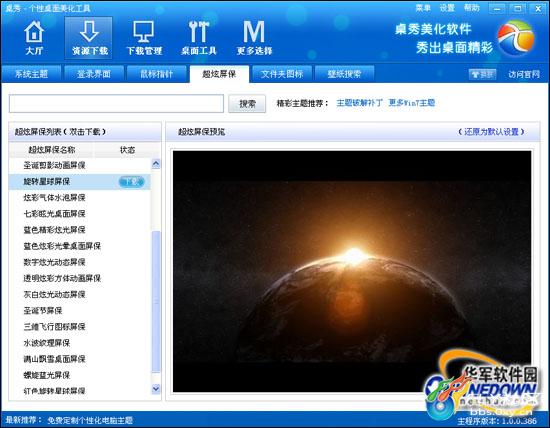This screenshot has height=428, width=550.
Task: Click the 换肤 skin button
Action: [x=483, y=74]
